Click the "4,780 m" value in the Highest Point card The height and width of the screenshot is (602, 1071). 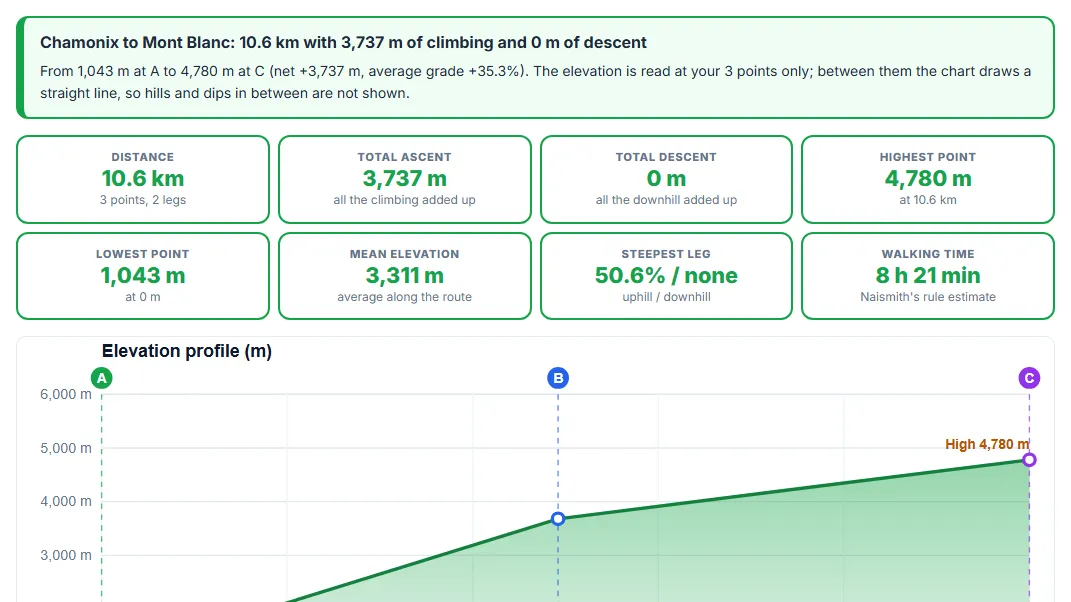928,178
